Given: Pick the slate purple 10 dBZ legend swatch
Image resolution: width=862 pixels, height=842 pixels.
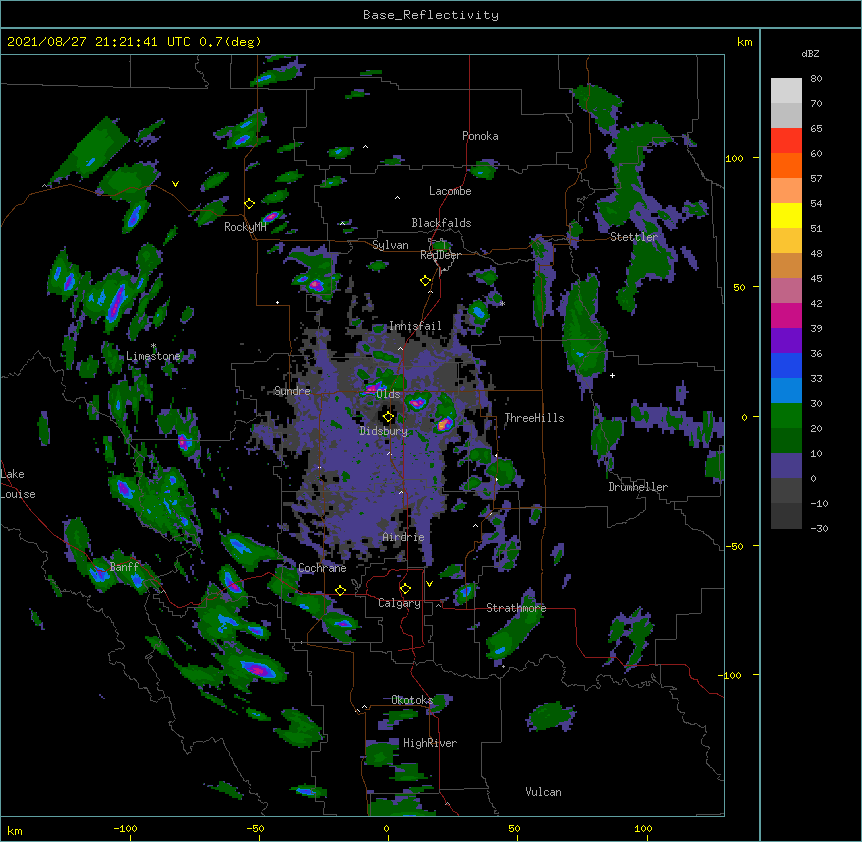Looking at the screenshot, I should pos(786,466).
